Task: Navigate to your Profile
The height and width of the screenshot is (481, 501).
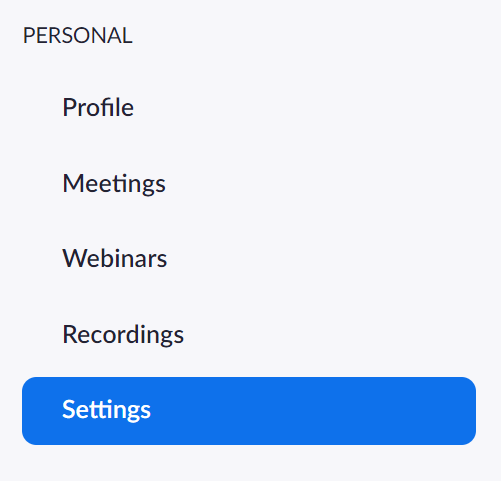Action: pos(249,108)
